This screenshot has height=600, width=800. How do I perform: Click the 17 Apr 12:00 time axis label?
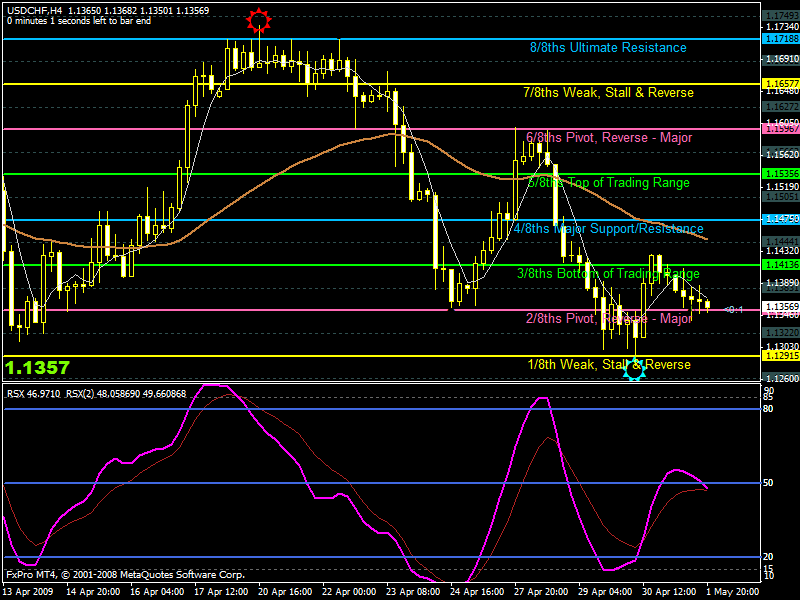tap(221, 592)
